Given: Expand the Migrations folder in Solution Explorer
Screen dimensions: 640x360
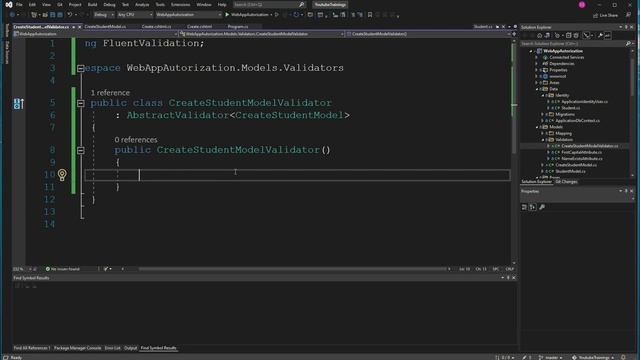Looking at the screenshot, I should (x=542, y=114).
